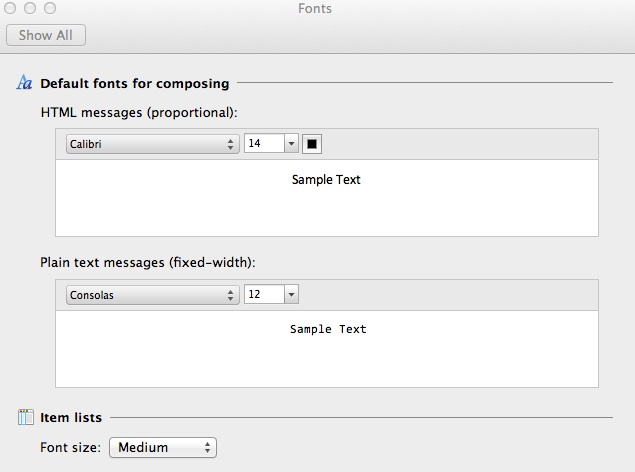Expand the HTML font size arrow next to 14
The height and width of the screenshot is (472, 635).
[292, 144]
